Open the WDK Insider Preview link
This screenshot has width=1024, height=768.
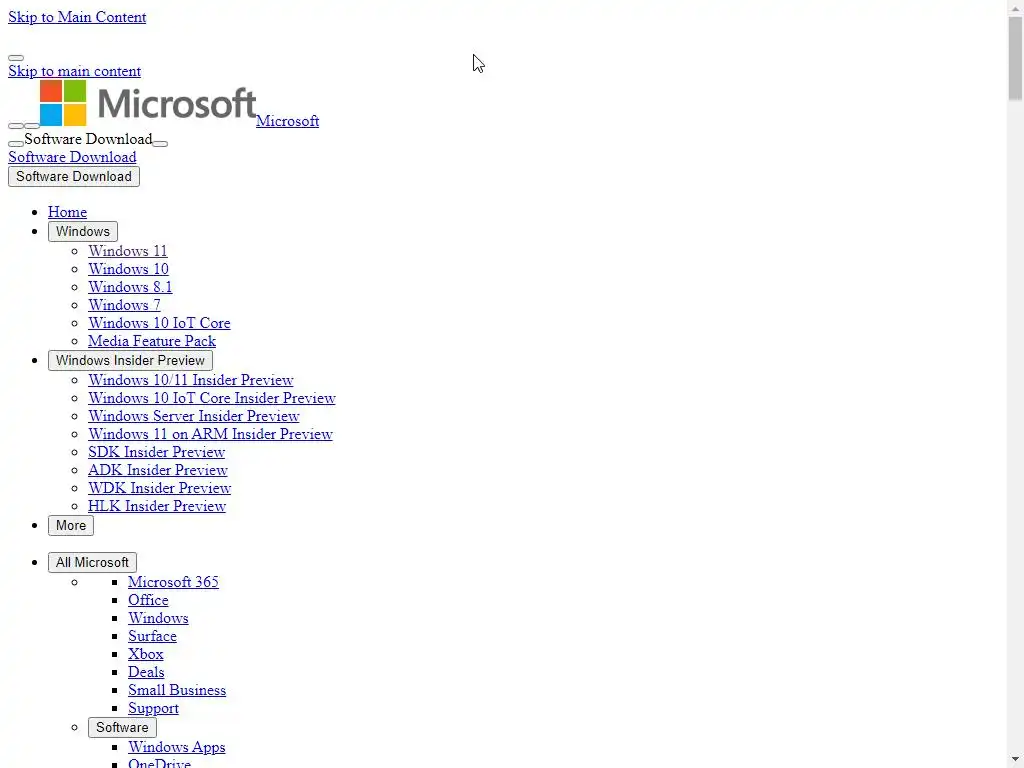pyautogui.click(x=160, y=487)
